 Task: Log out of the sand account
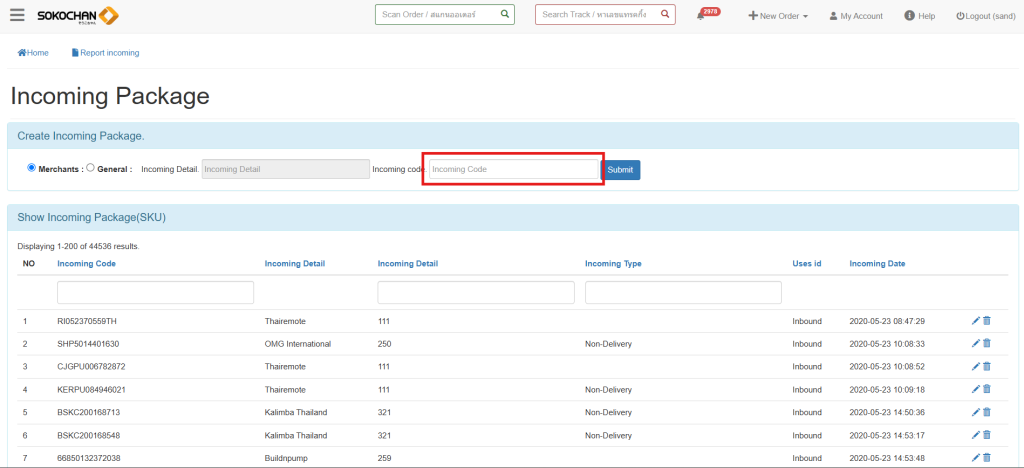[985, 16]
